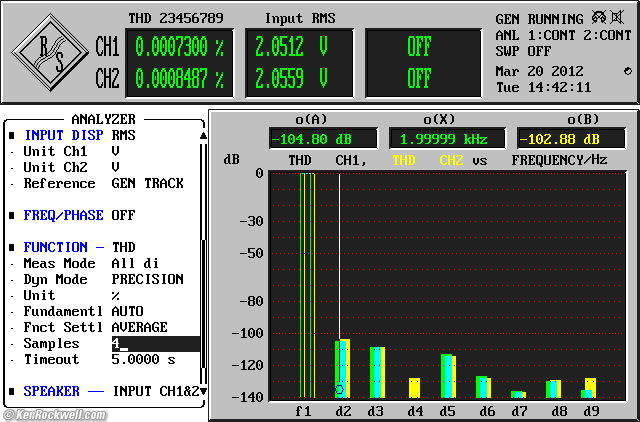Click the CH2 Input RMS reading 2.0559 V
The image size is (640, 422).
tap(291, 78)
